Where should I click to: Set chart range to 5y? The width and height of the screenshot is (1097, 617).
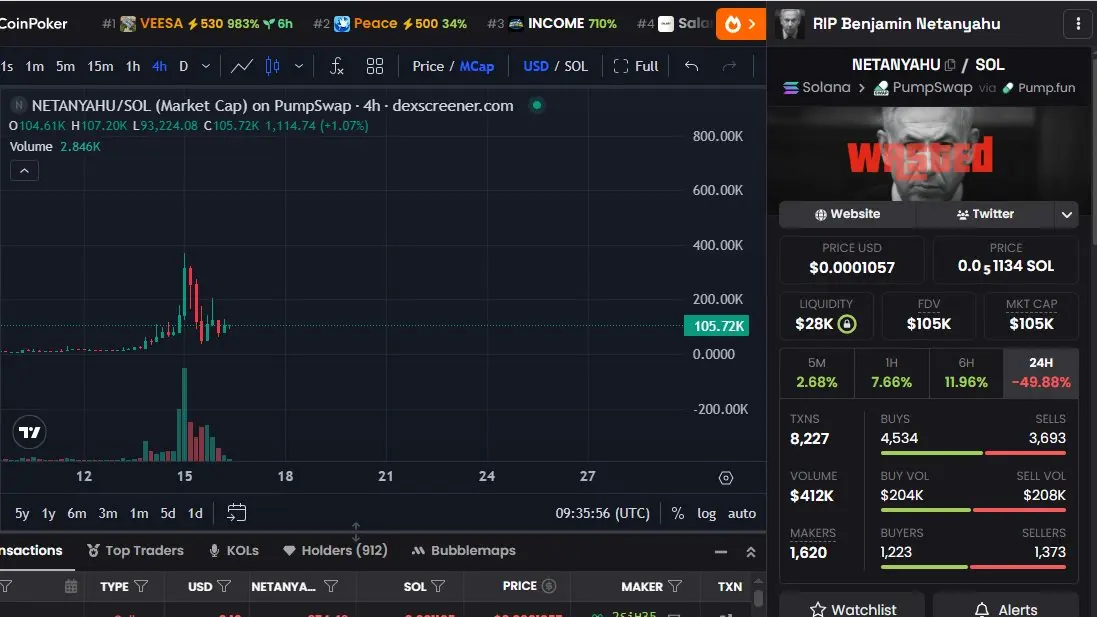tap(22, 513)
